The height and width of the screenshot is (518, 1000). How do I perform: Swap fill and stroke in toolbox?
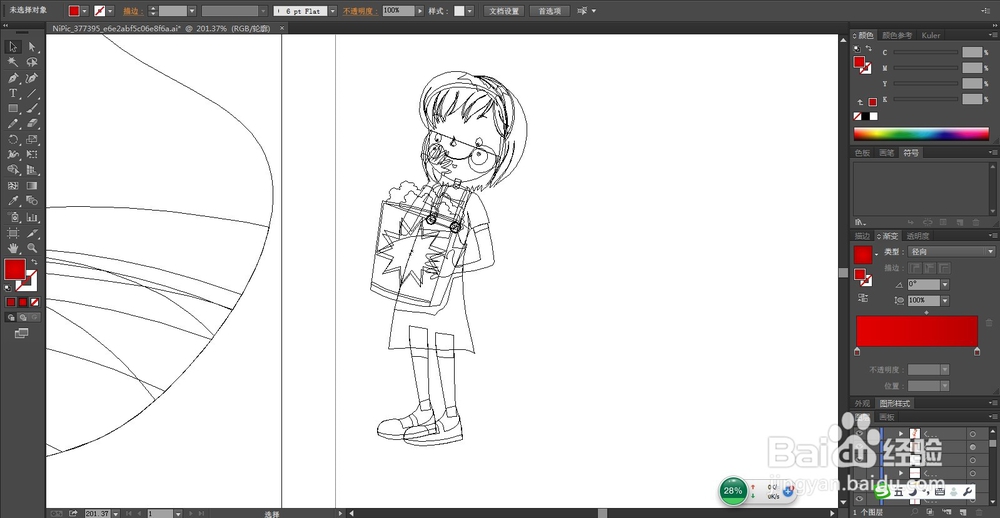click(34, 262)
